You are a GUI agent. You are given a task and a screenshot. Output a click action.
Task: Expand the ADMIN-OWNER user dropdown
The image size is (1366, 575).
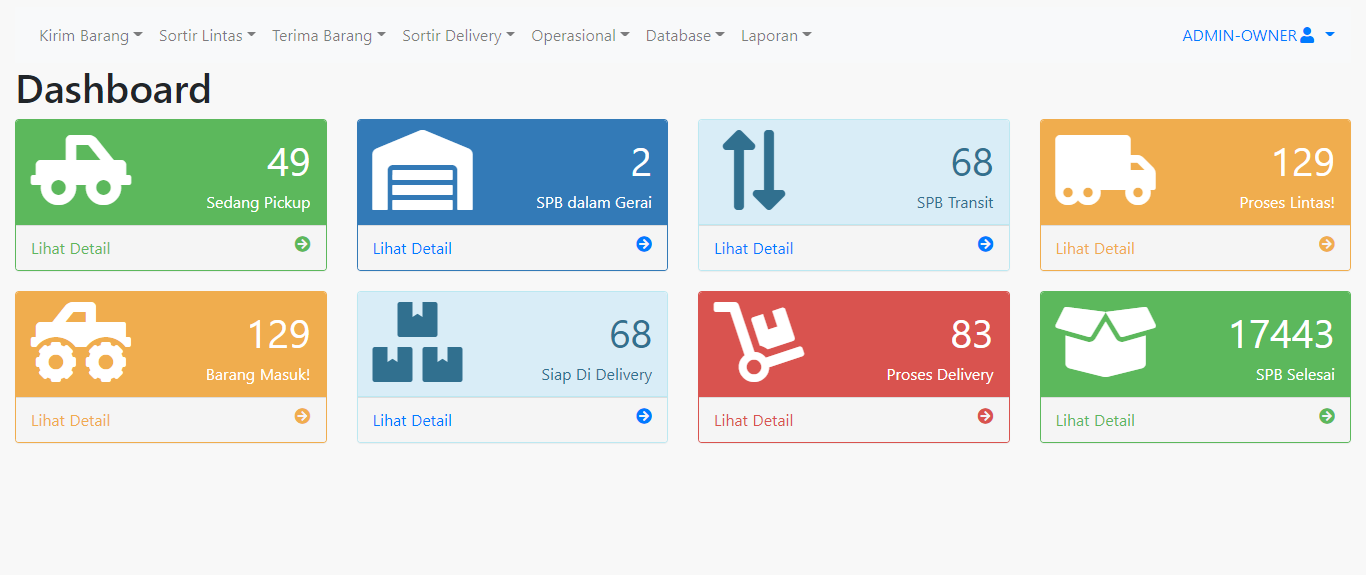coord(1259,36)
